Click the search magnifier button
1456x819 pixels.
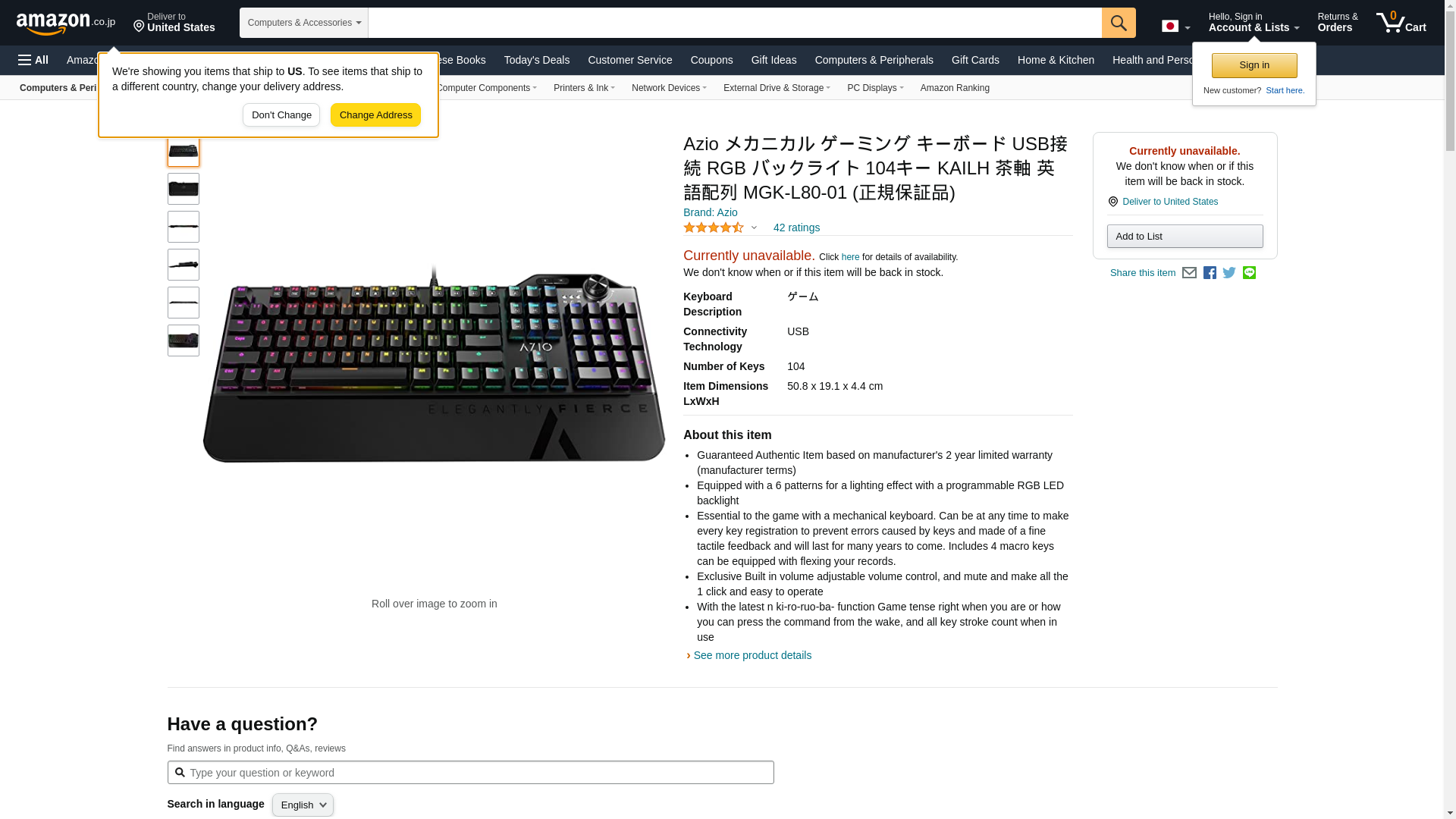click(1119, 23)
